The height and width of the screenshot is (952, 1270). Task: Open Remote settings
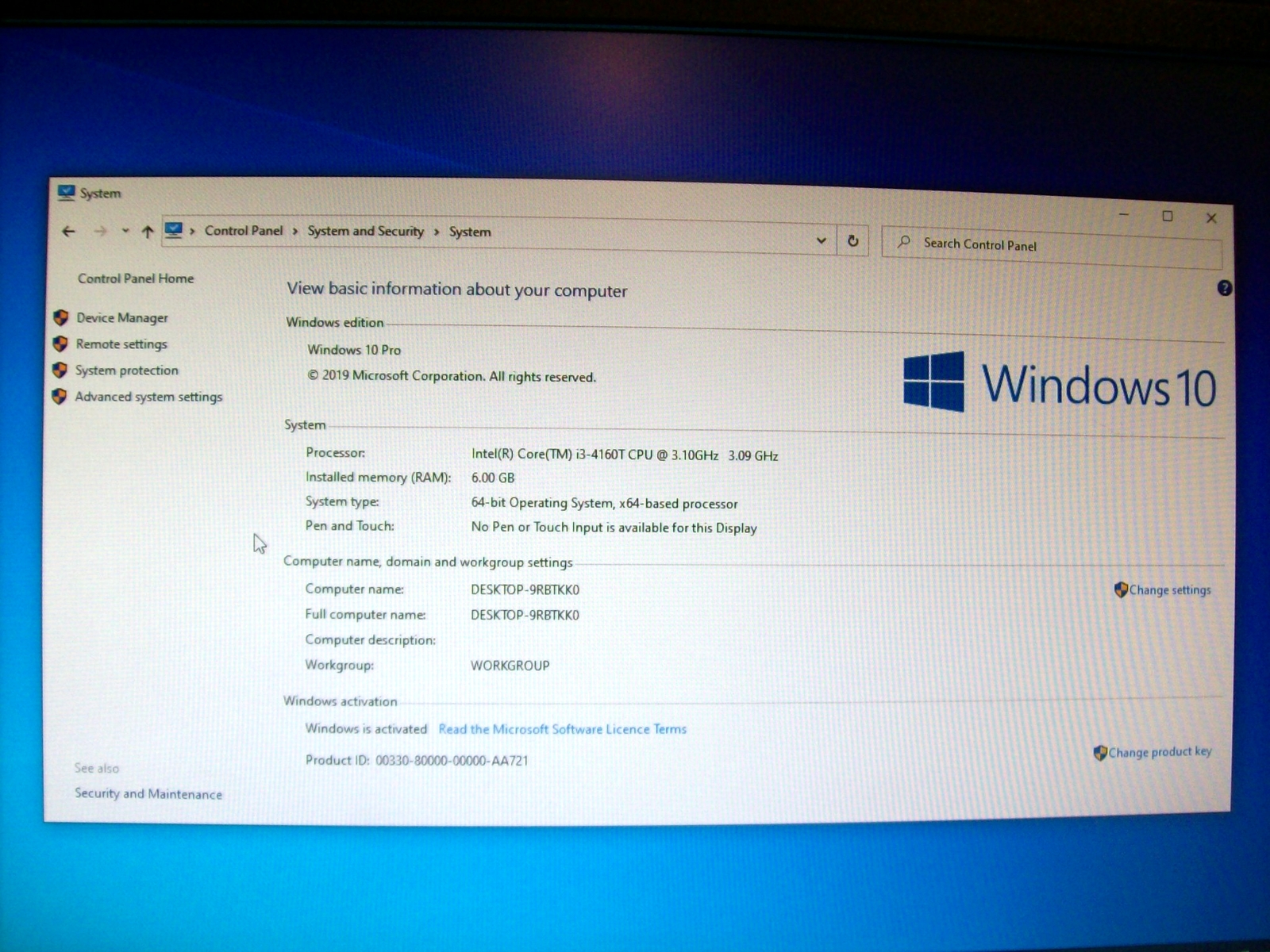point(121,344)
